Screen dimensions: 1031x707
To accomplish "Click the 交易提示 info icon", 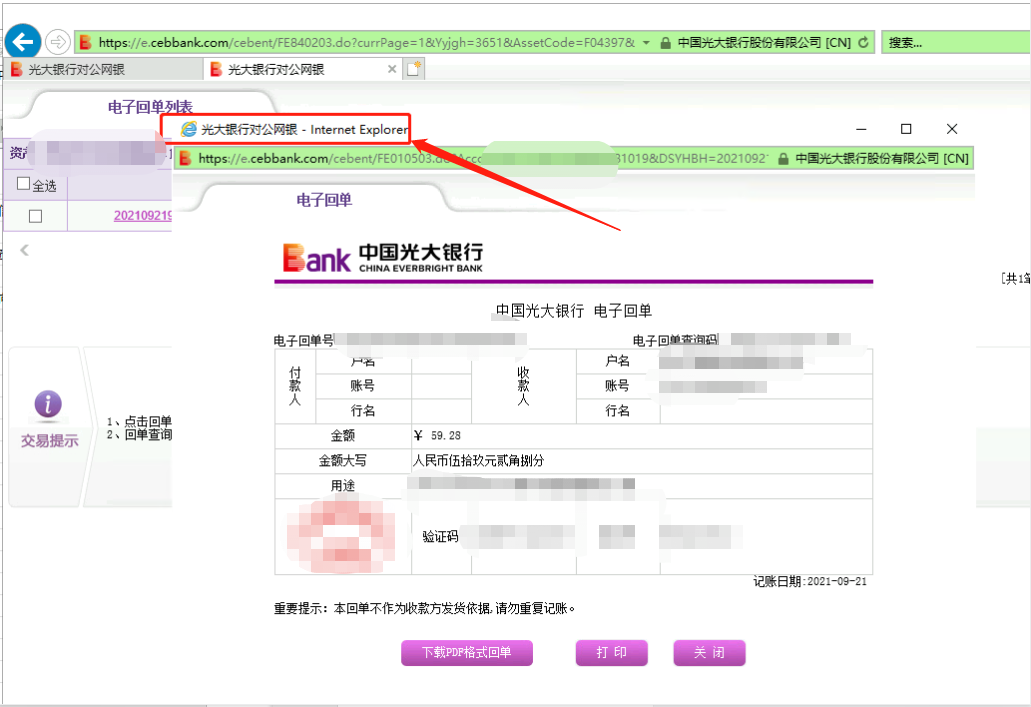I will [48, 404].
